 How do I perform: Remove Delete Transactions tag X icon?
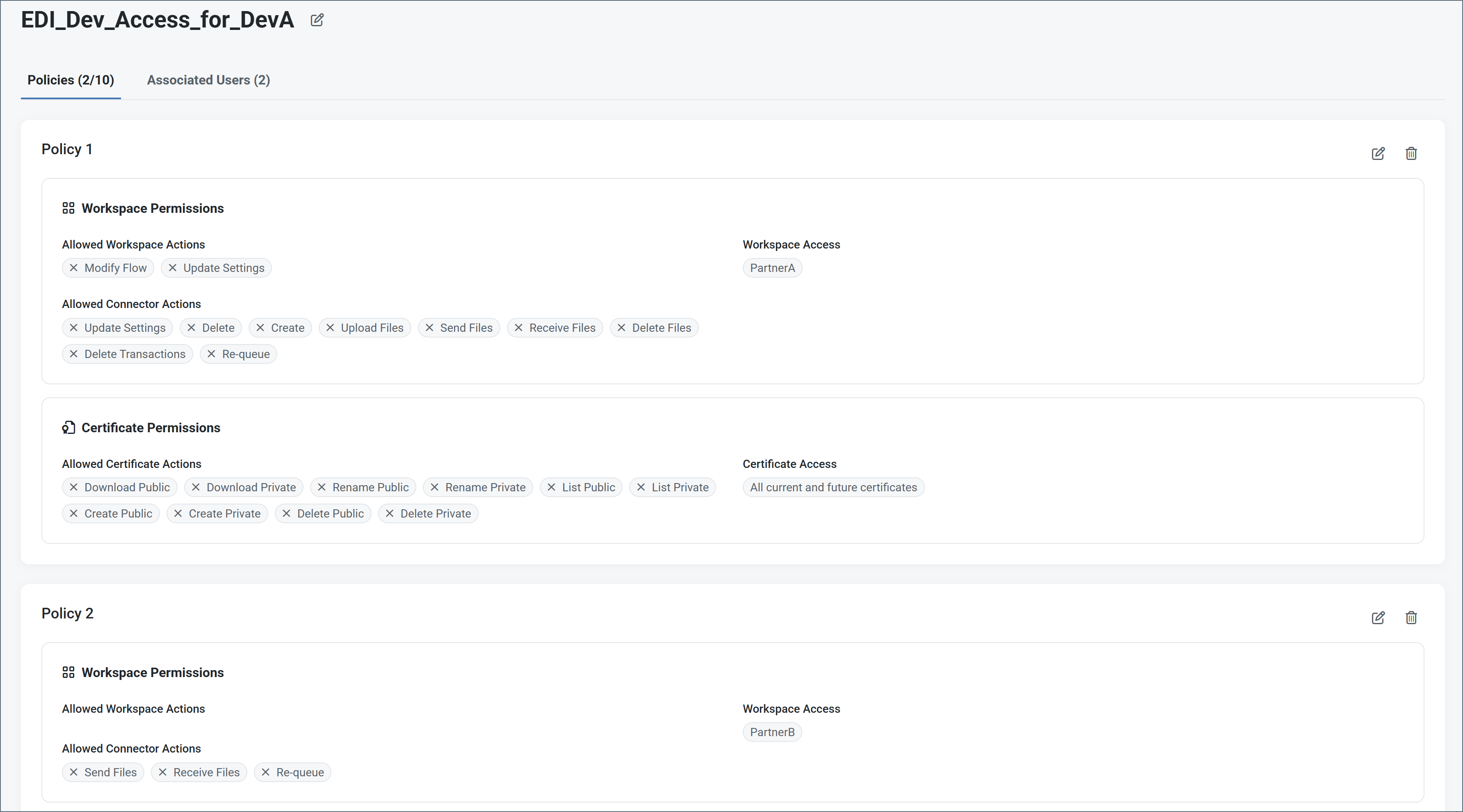pos(74,354)
